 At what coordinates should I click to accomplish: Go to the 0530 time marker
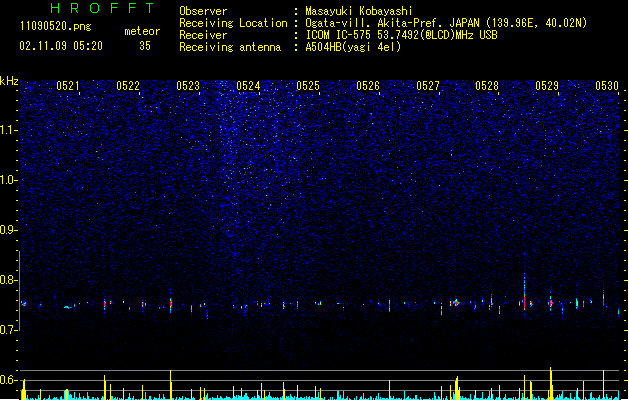[x=607, y=86]
